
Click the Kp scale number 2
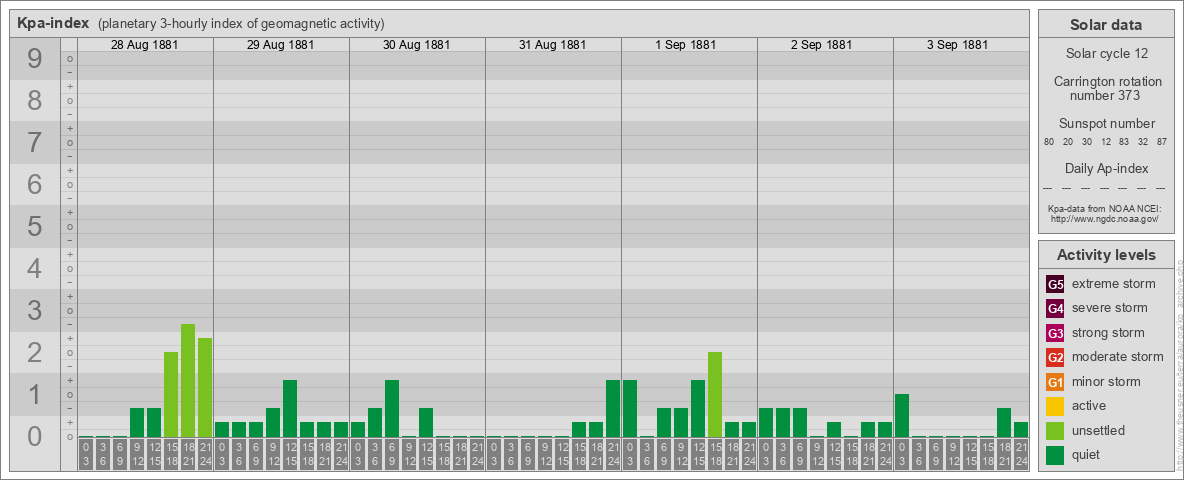[x=35, y=352]
